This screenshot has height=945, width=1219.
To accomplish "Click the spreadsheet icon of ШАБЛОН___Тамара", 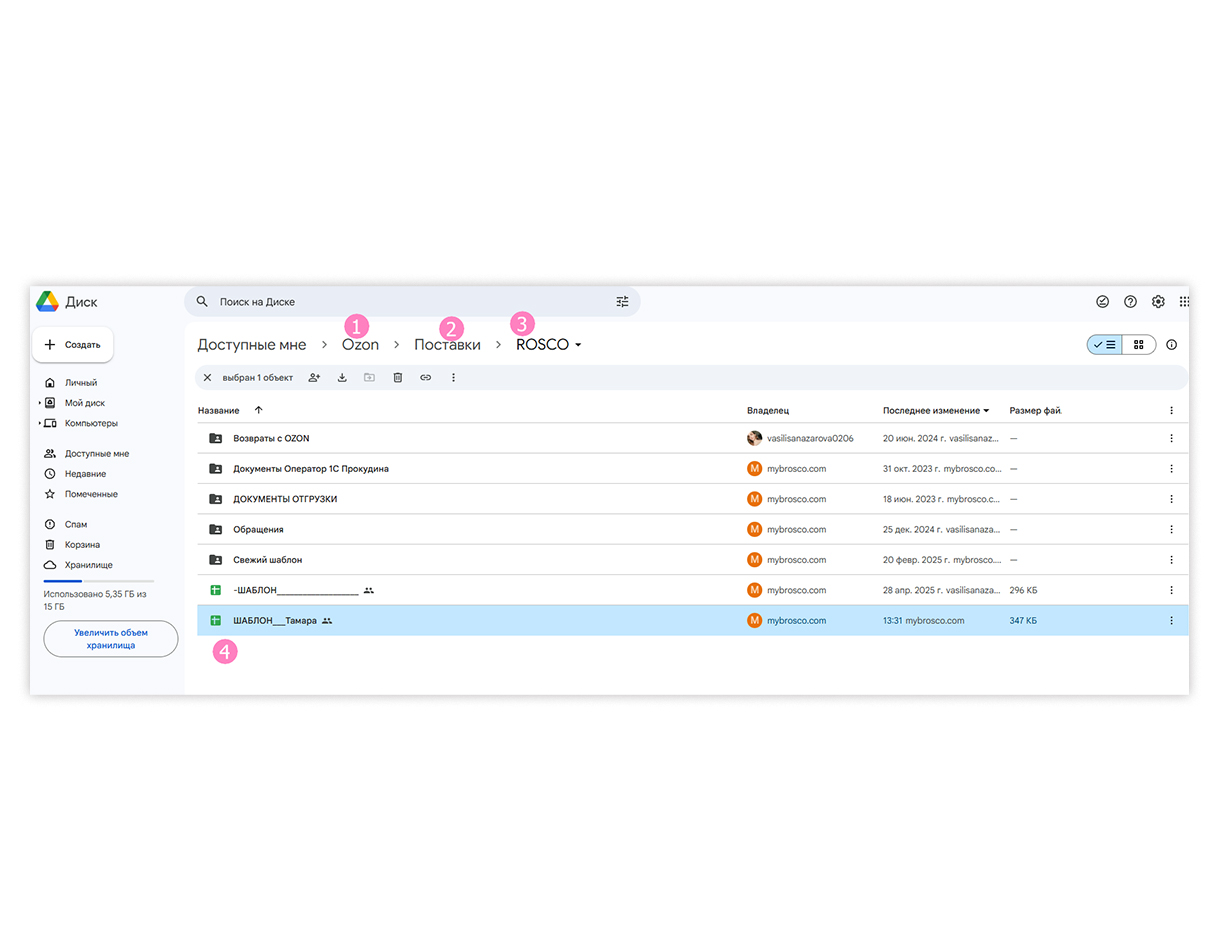I will pos(215,620).
